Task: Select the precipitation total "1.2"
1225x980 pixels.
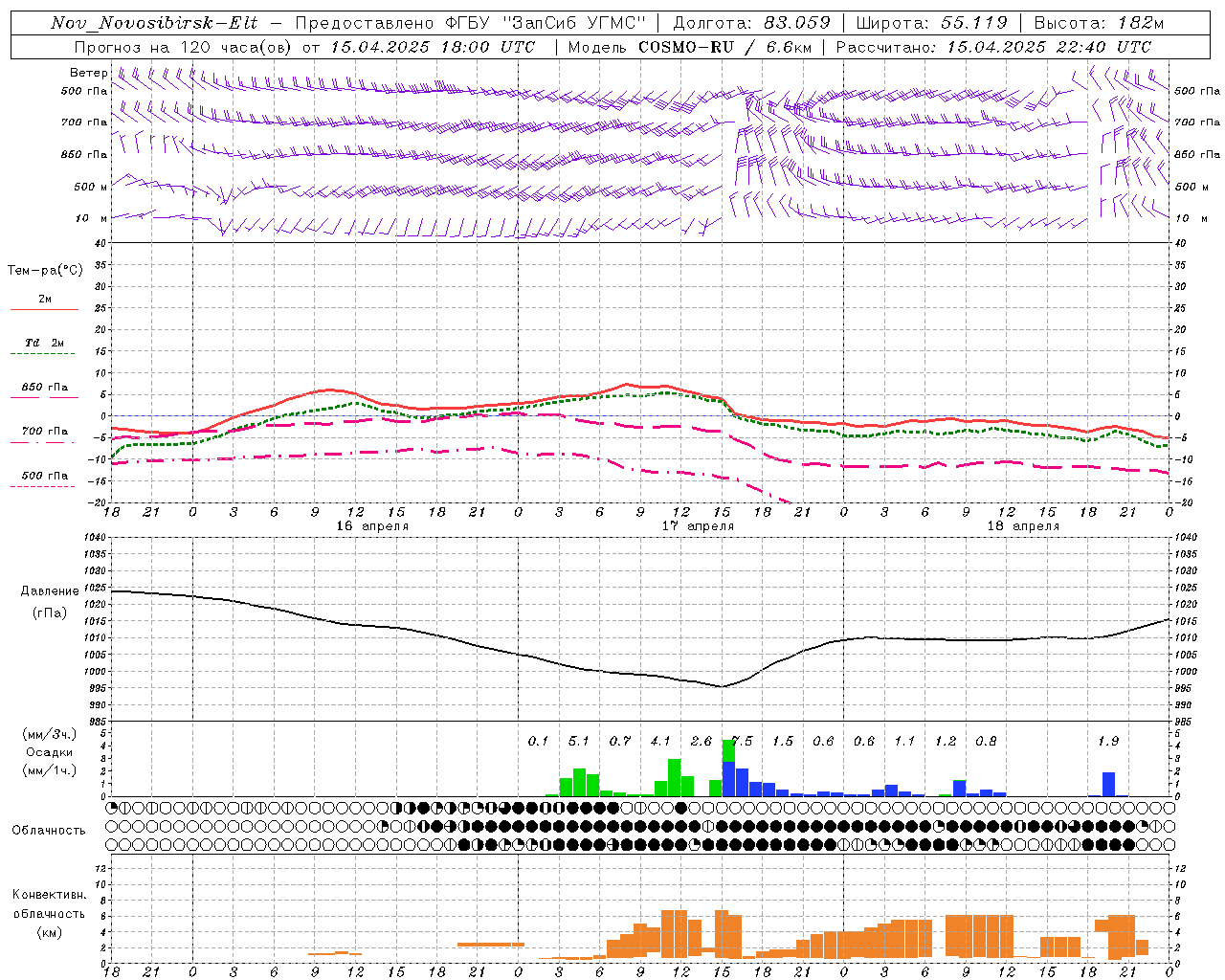Action: coord(946,742)
